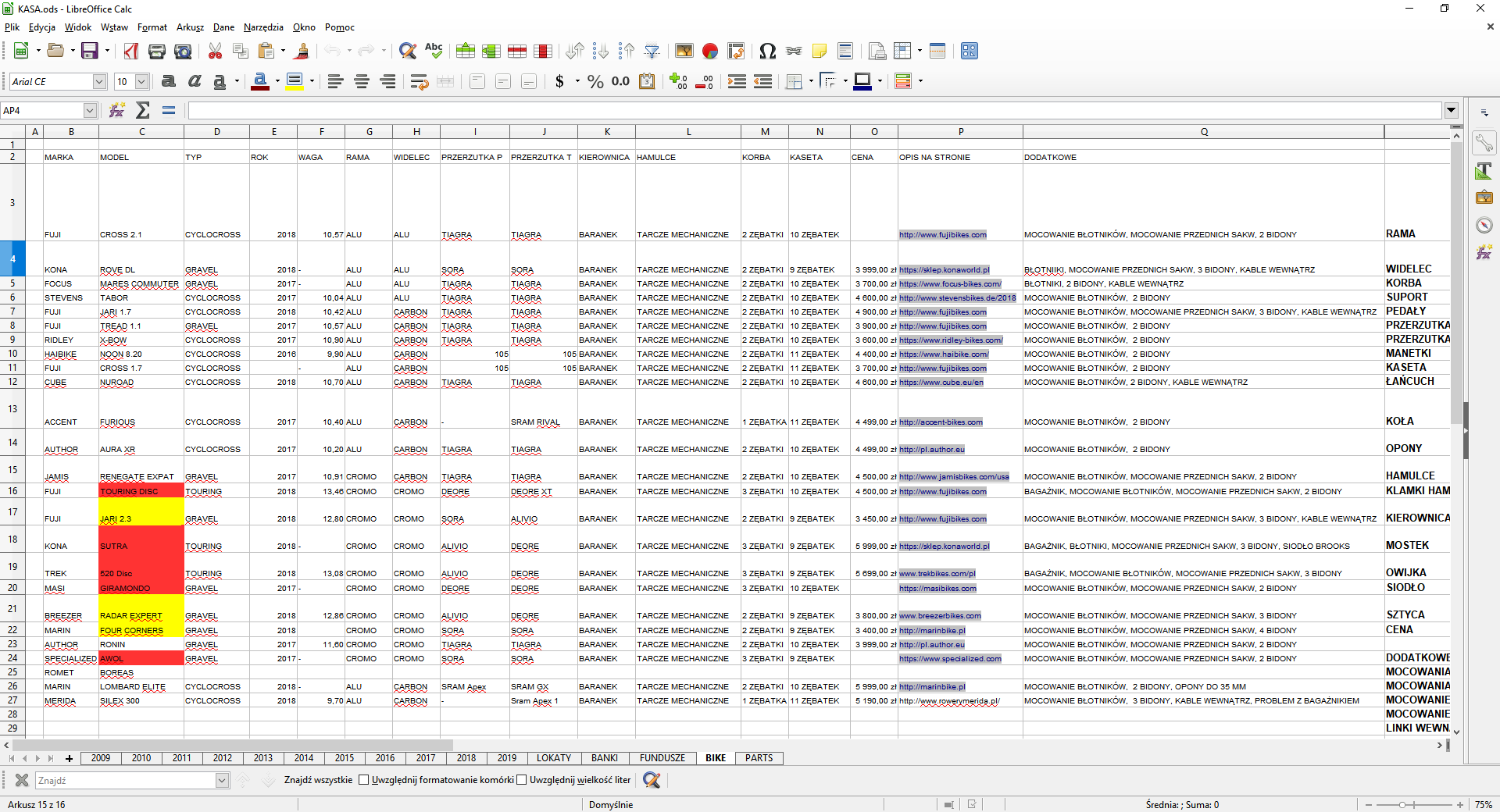
Task: Print the spreadsheet with the printer icon
Action: click(x=157, y=52)
